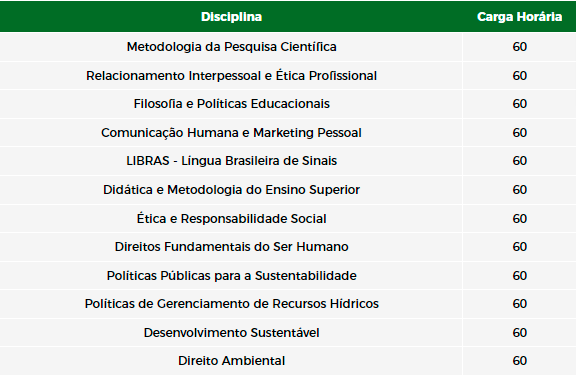Image resolution: width=576 pixels, height=376 pixels.
Task: Click hours value for Ética e Responsabilidade
Action: tap(519, 218)
